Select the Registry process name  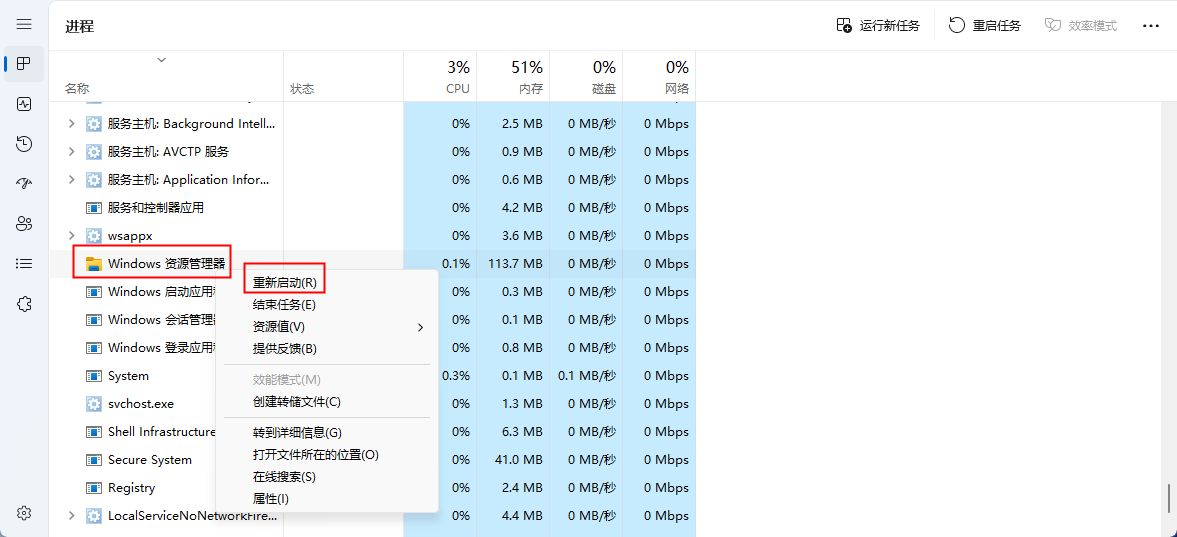coord(131,487)
